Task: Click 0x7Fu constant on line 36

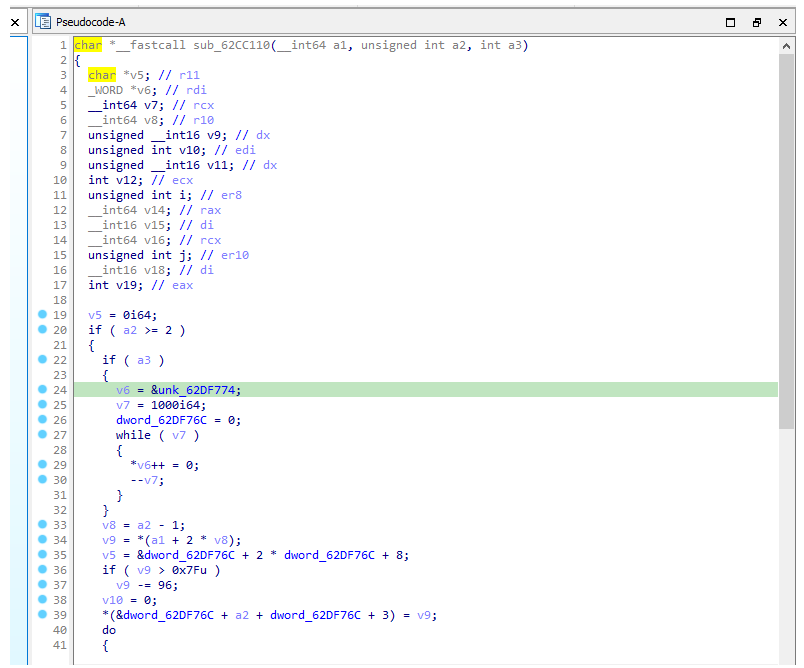Action: tap(189, 570)
